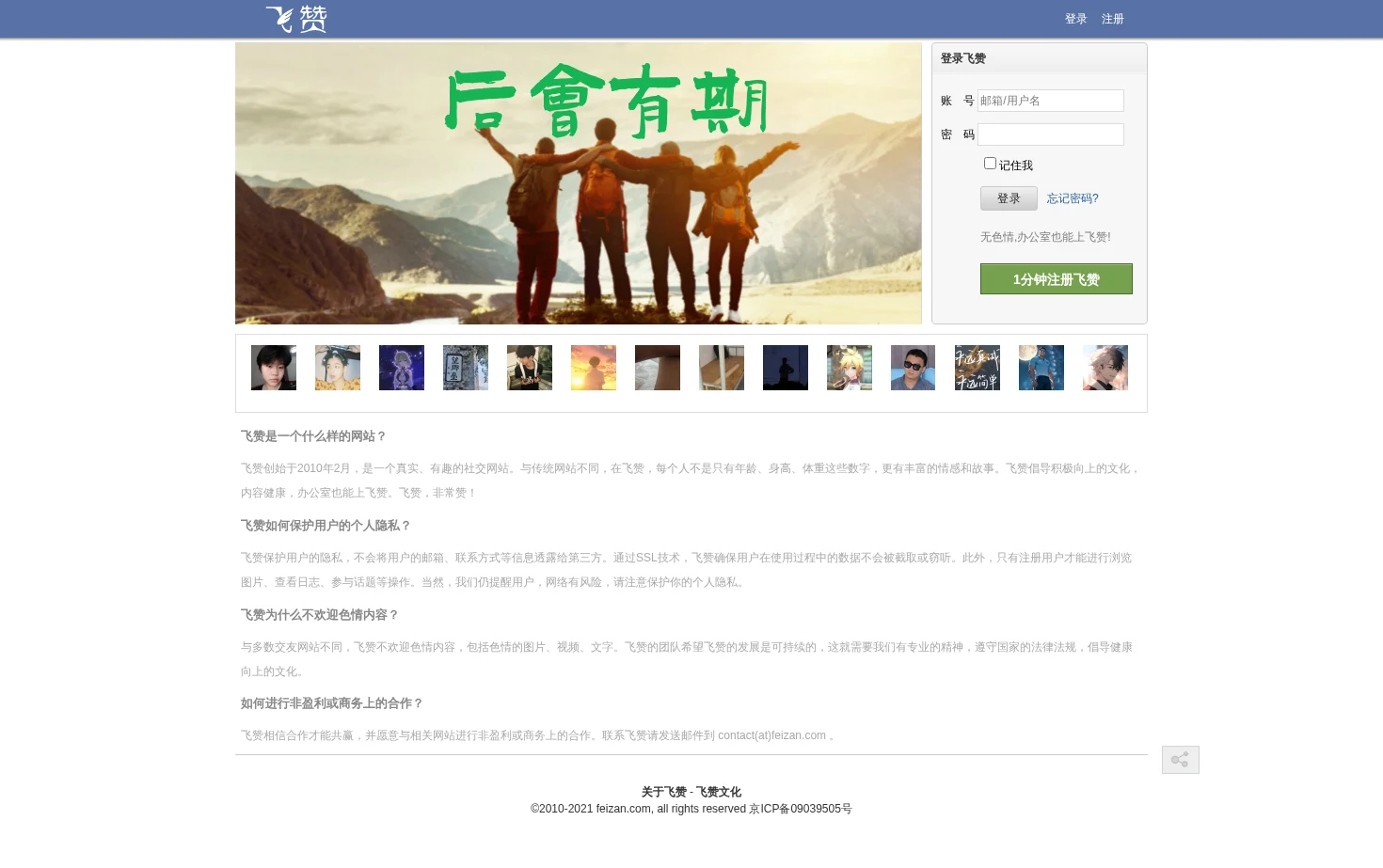Focus the 账号 email/username field
1383x868 pixels.
[1050, 101]
